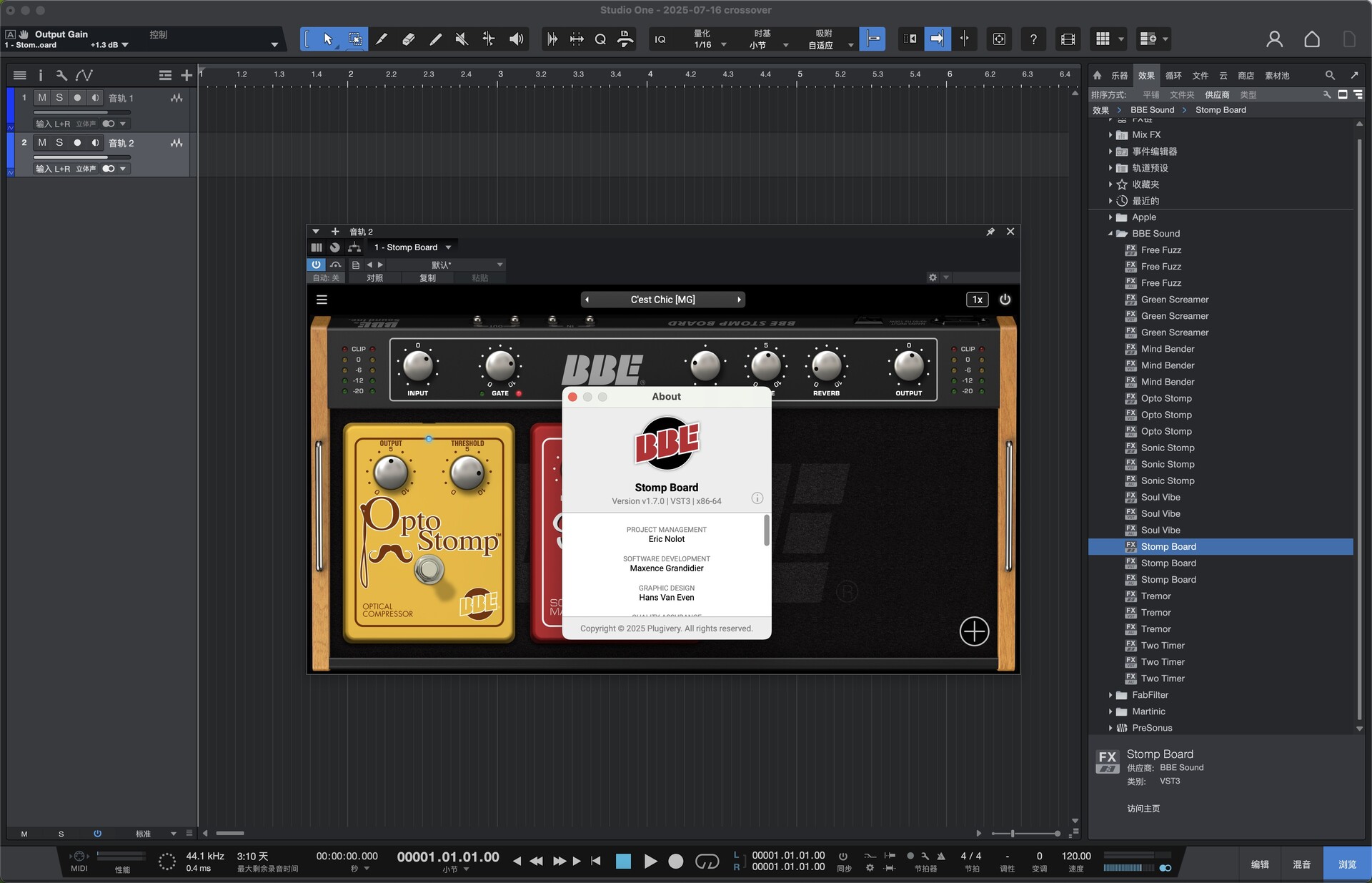Image resolution: width=1372 pixels, height=883 pixels.
Task: Click the Stop button in transport
Action: click(x=623, y=862)
